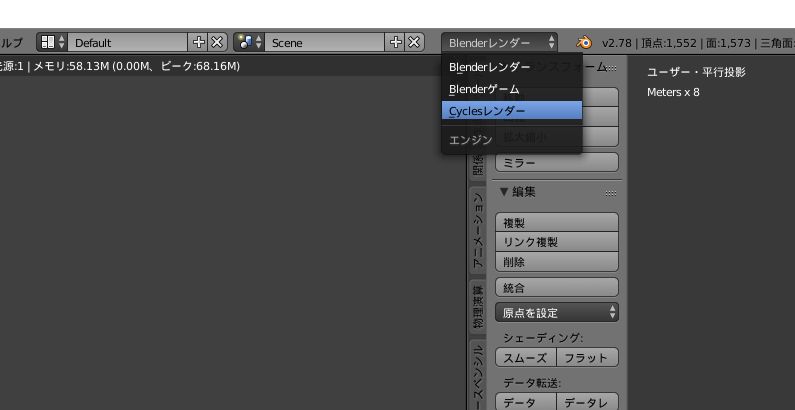Screen dimensions: 795x410
Task: Open the 原点を設定 dropdown
Action: 557,312
